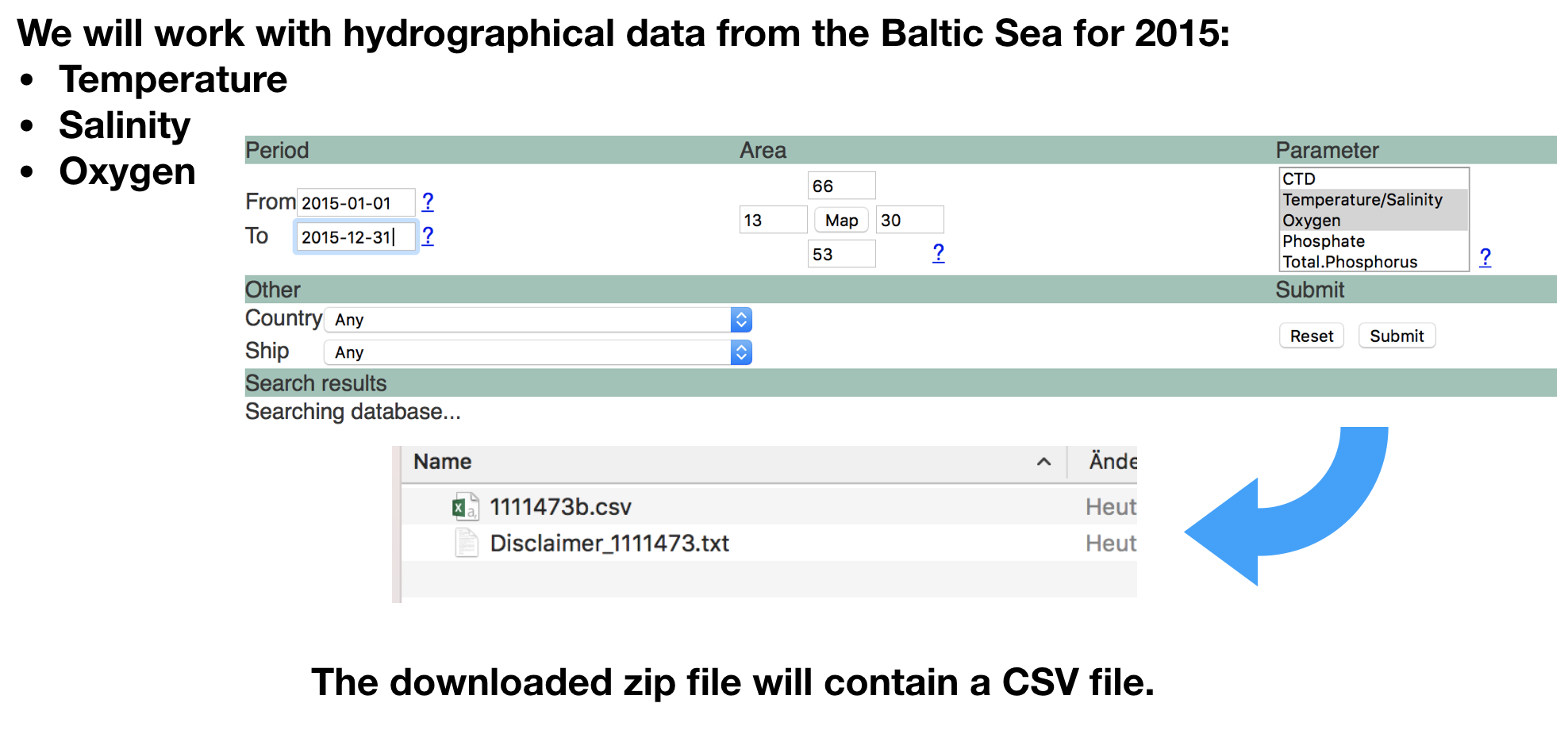Open the Parameter list help question mark
Viewport: 1568px width, 730px height.
pyautogui.click(x=1485, y=257)
